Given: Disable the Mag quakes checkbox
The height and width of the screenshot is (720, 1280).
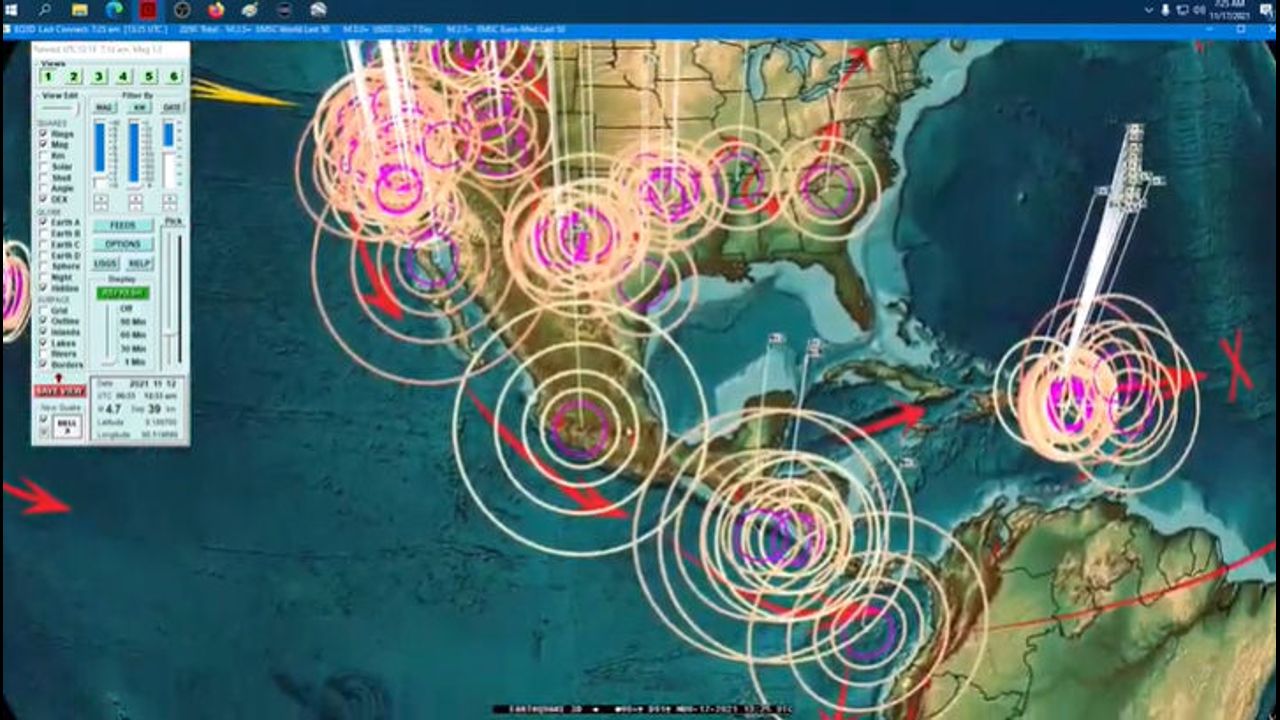Looking at the screenshot, I should [41, 144].
